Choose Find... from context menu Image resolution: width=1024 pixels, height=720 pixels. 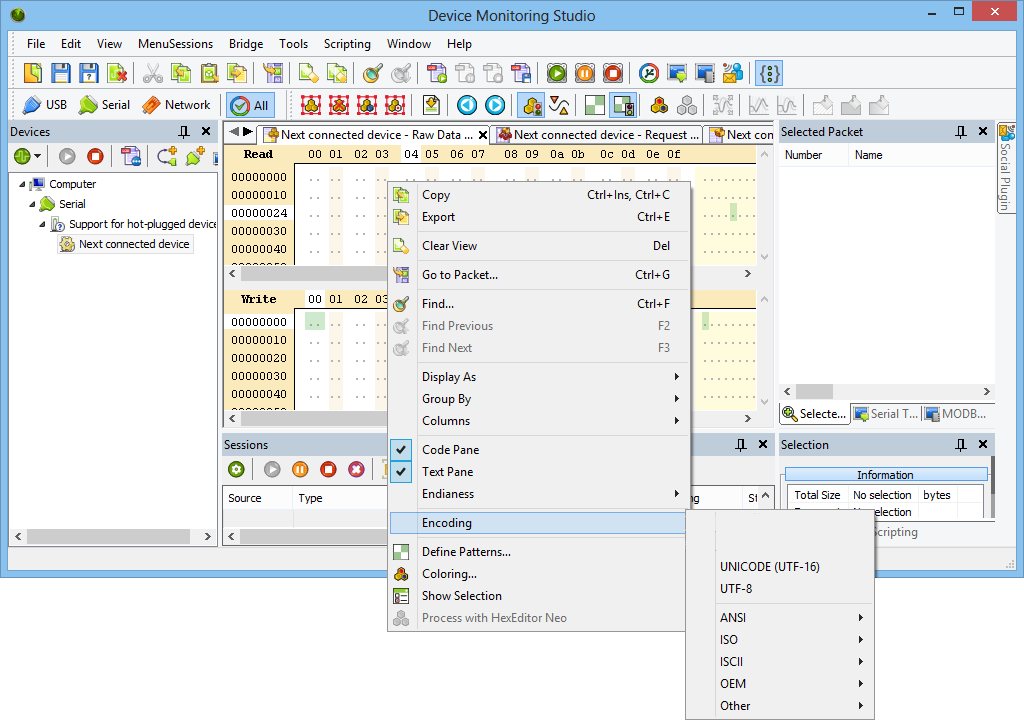[x=538, y=303]
